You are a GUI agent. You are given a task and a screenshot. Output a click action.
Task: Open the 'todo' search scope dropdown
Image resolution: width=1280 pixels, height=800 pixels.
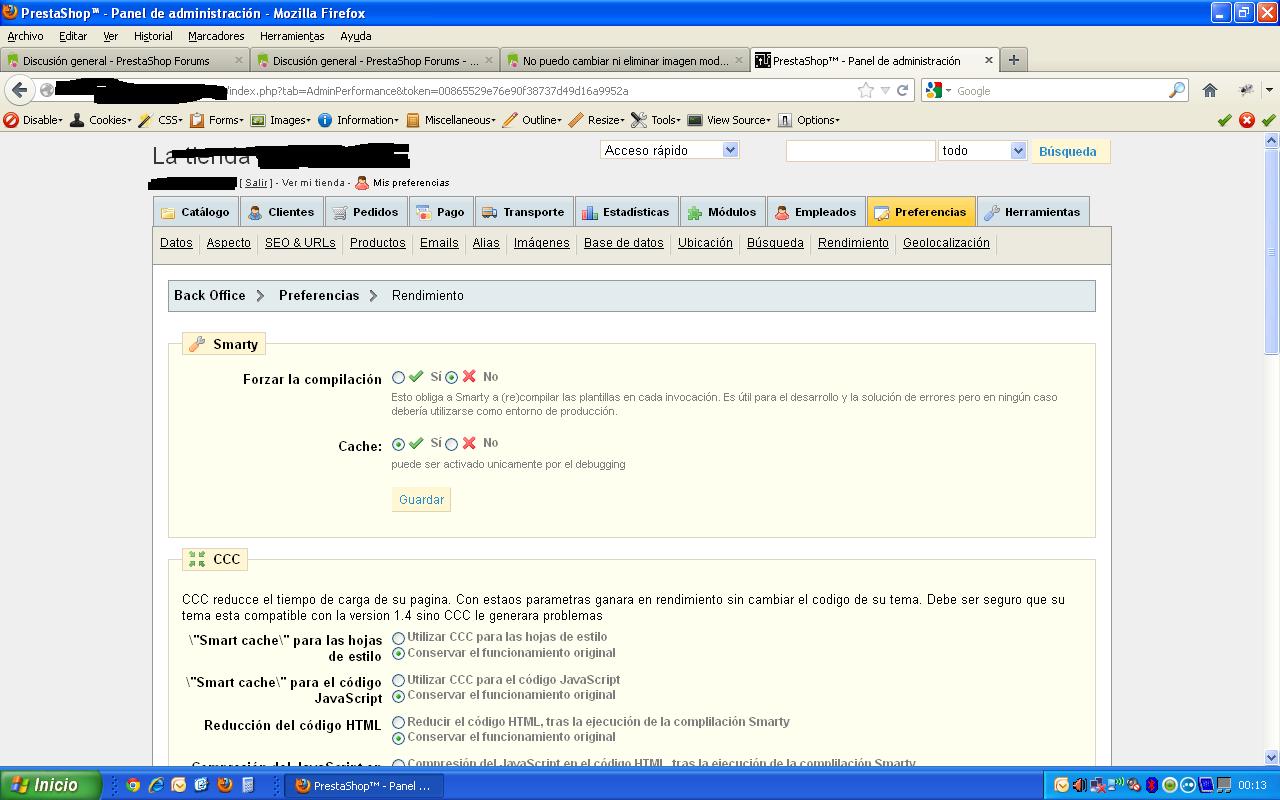click(982, 151)
